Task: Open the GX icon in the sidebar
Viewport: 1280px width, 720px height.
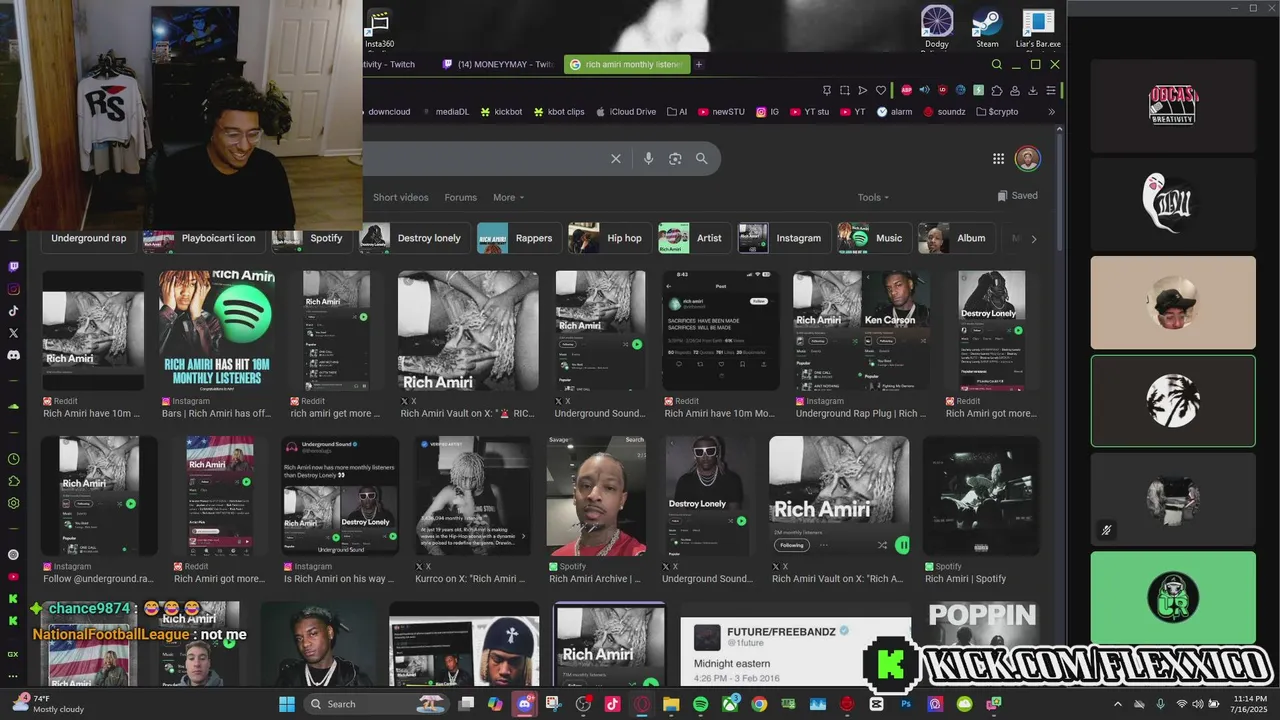Action: tap(13, 654)
